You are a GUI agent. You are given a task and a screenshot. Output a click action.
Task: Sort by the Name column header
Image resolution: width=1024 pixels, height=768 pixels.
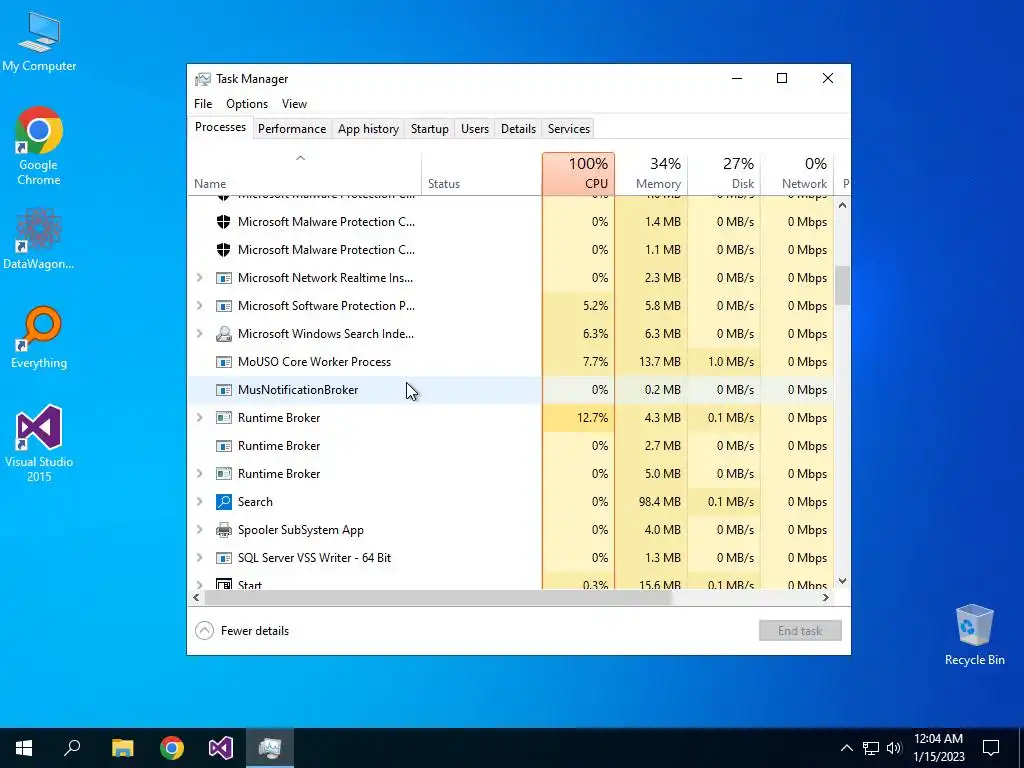coord(304,174)
